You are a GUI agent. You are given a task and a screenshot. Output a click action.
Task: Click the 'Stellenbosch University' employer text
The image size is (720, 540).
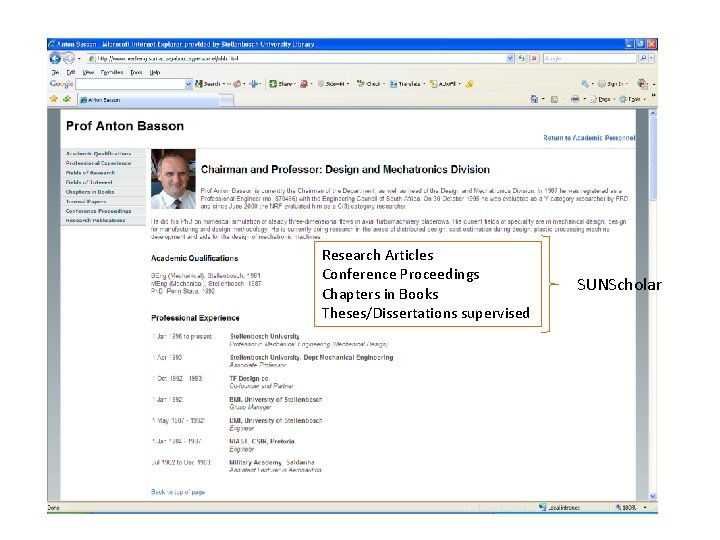(x=264, y=336)
